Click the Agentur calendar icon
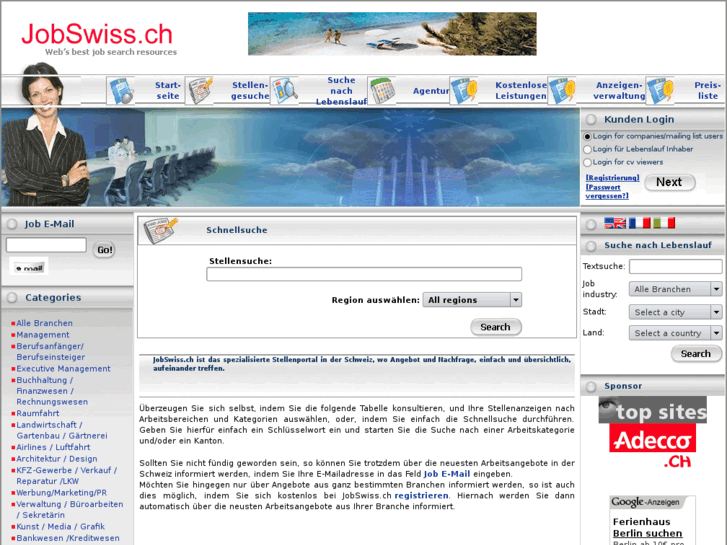This screenshot has height=545, width=727. [382, 90]
